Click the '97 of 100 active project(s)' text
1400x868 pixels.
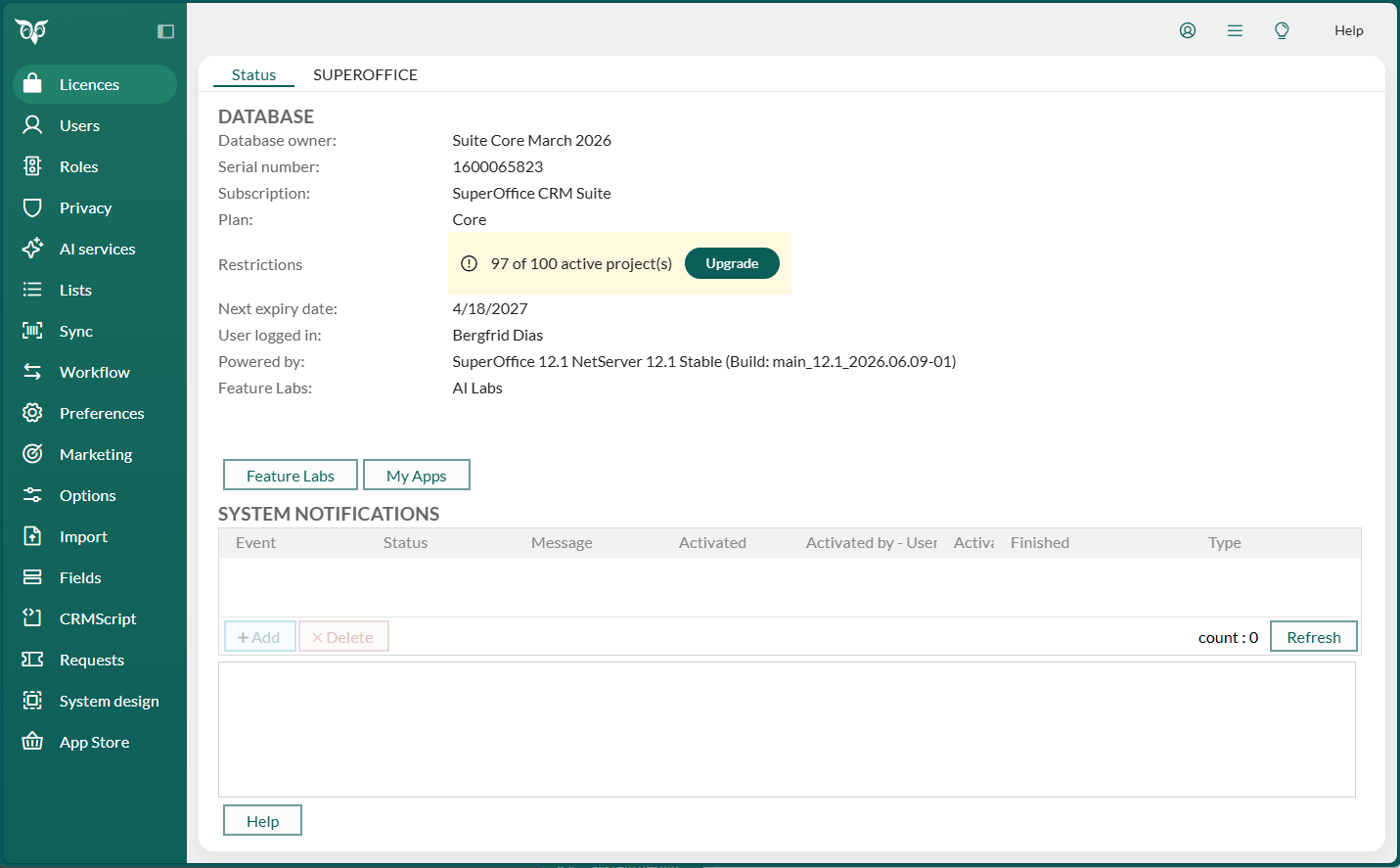point(581,263)
